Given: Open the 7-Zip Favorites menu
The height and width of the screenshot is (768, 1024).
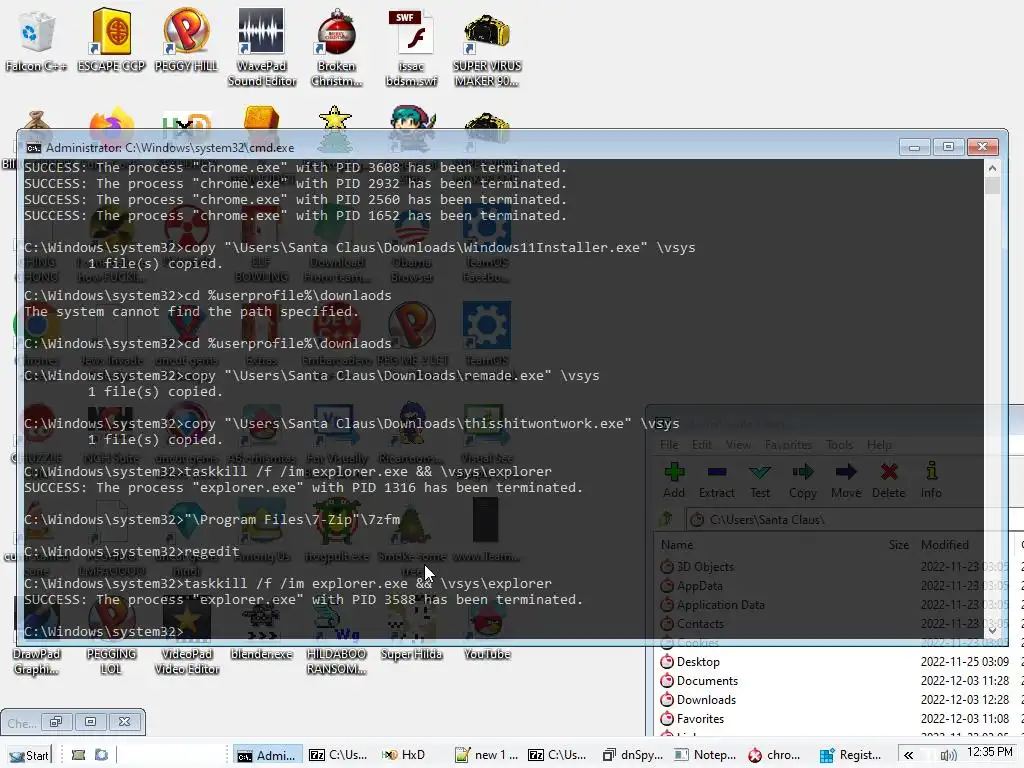Looking at the screenshot, I should pyautogui.click(x=788, y=445).
